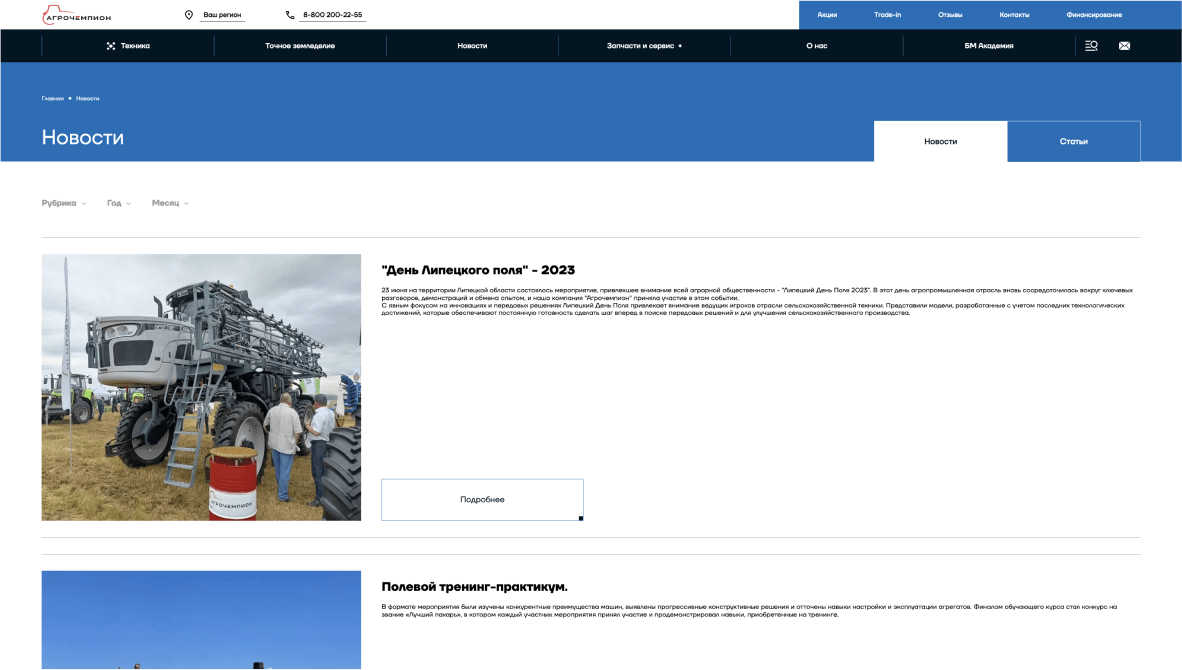Open the Отзывы link
The width and height of the screenshot is (1182, 670).
point(950,15)
